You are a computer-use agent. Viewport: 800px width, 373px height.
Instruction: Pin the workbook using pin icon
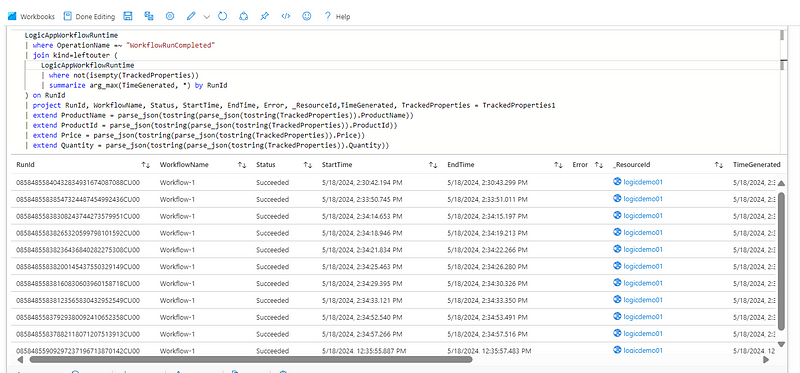(x=264, y=16)
